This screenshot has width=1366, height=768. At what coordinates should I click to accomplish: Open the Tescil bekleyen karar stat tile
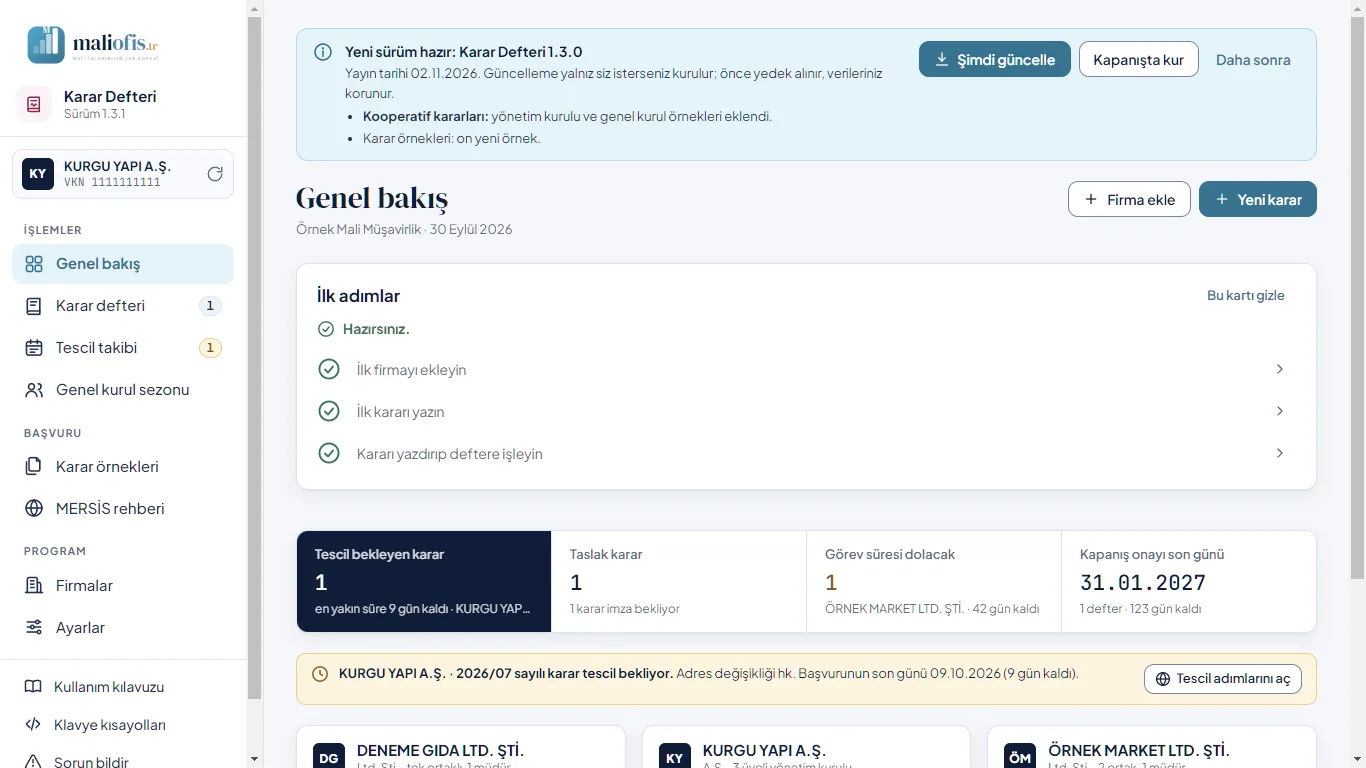coord(424,581)
